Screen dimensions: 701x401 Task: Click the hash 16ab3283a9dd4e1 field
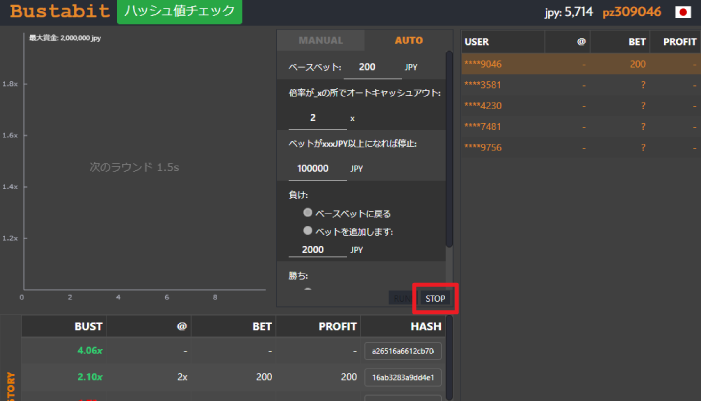(403, 377)
